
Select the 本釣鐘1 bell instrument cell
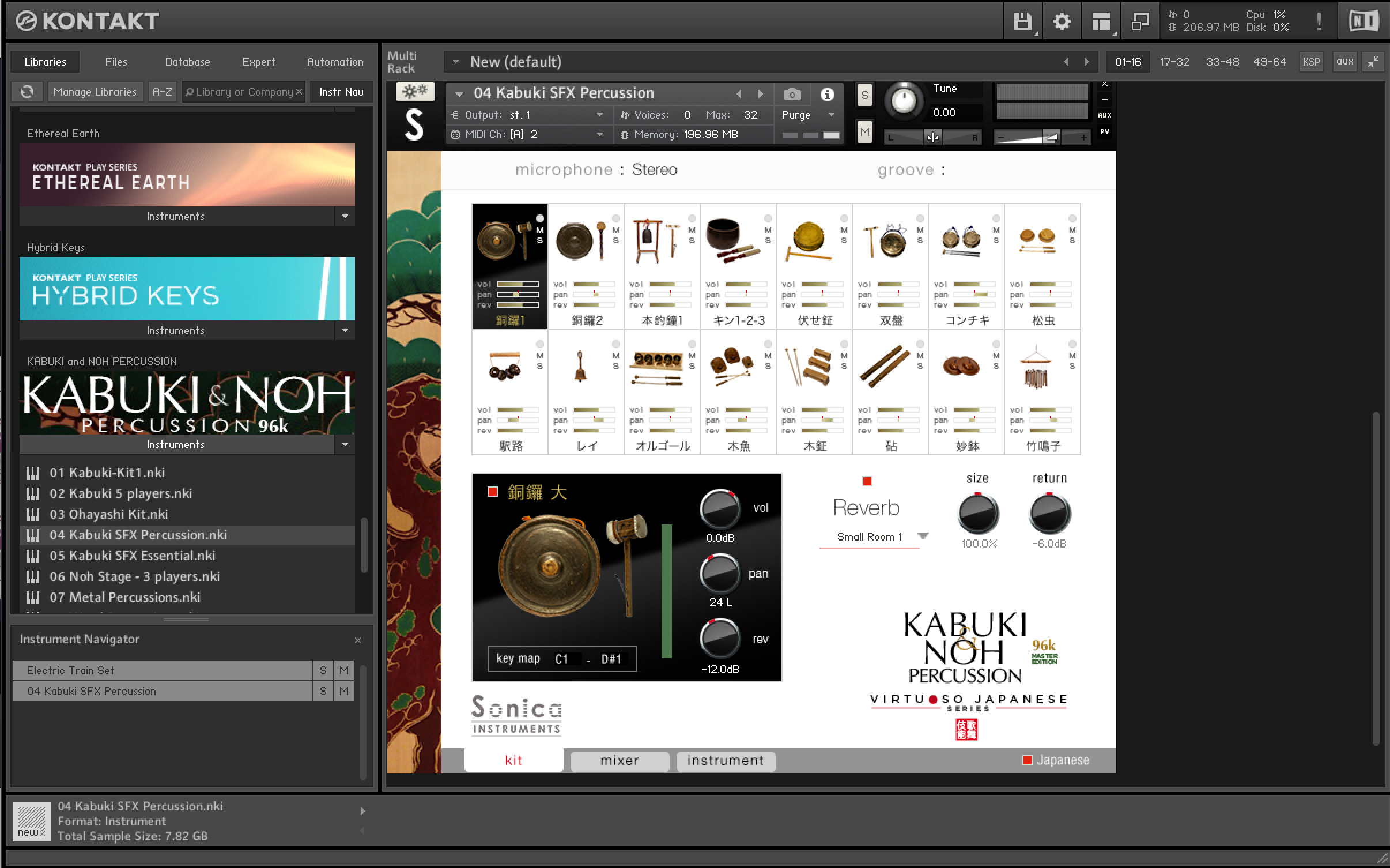[662, 266]
